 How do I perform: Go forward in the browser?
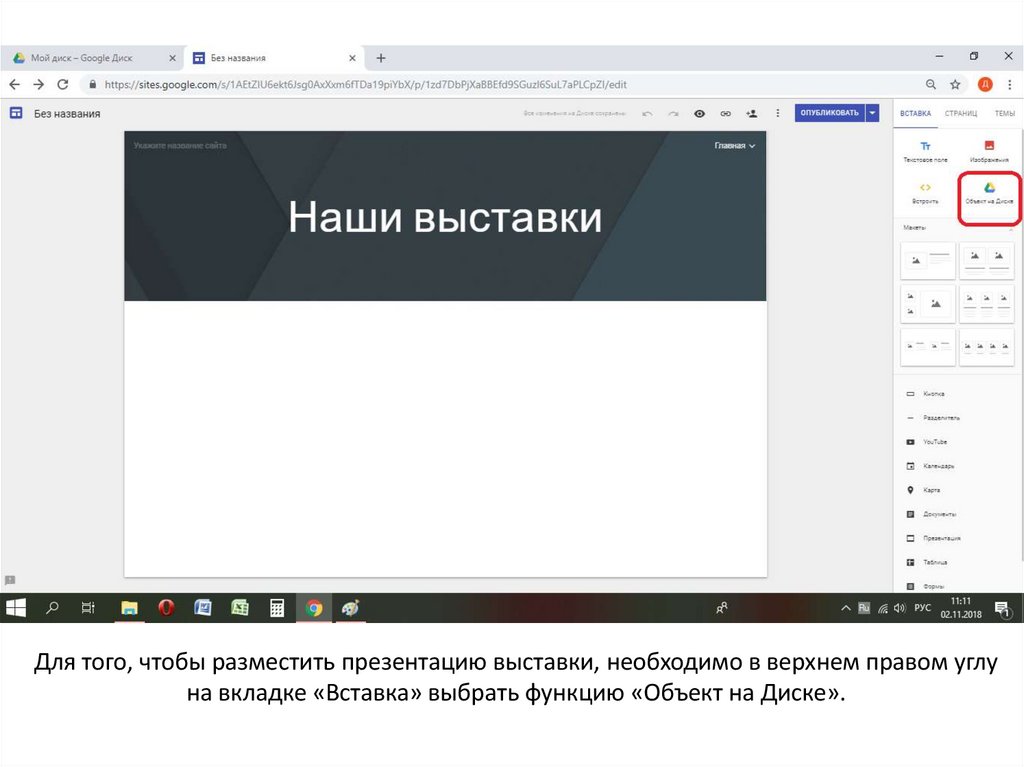(39, 84)
